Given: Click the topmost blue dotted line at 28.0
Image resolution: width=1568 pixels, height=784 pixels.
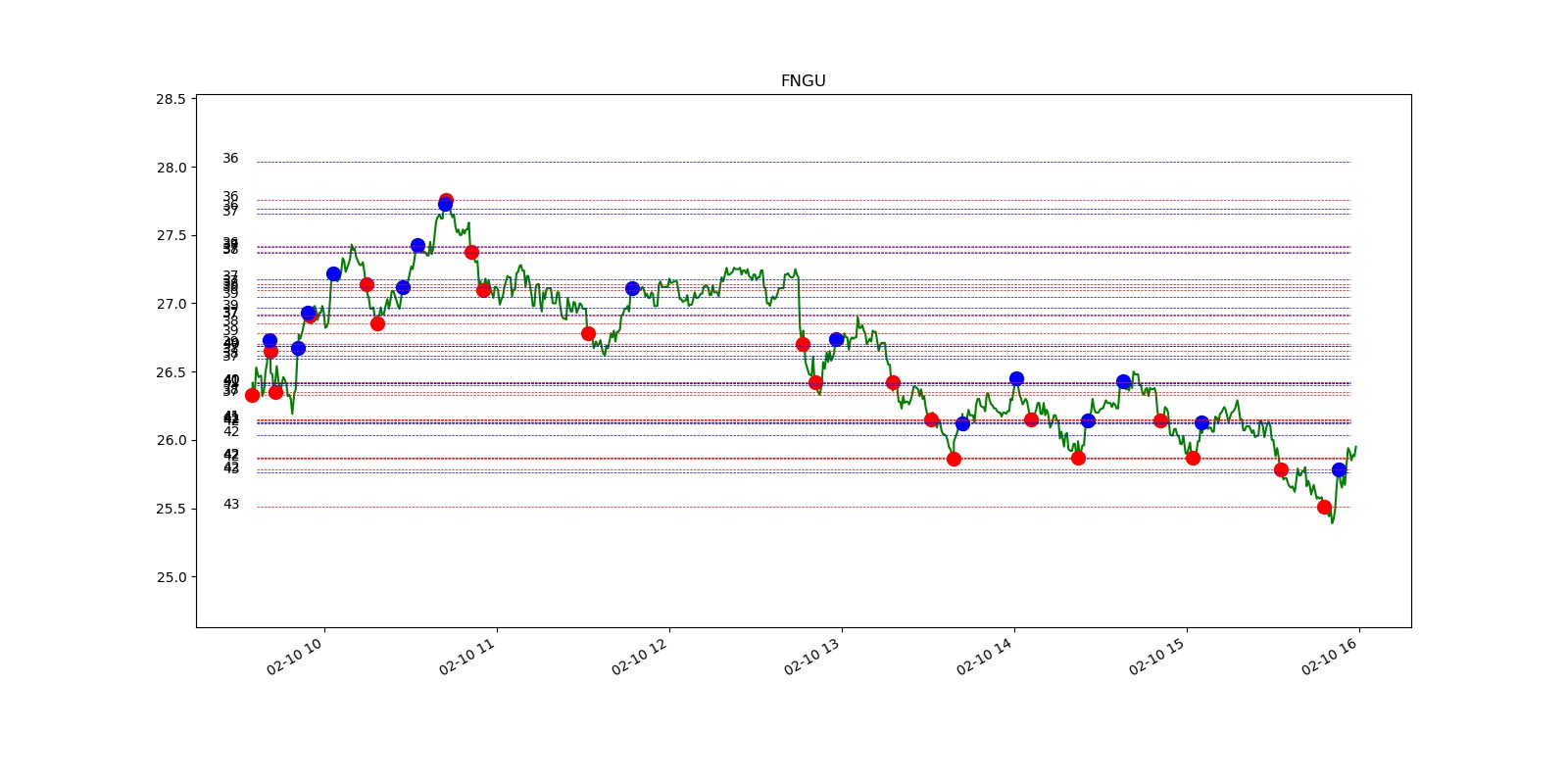Looking at the screenshot, I should click(x=804, y=162).
